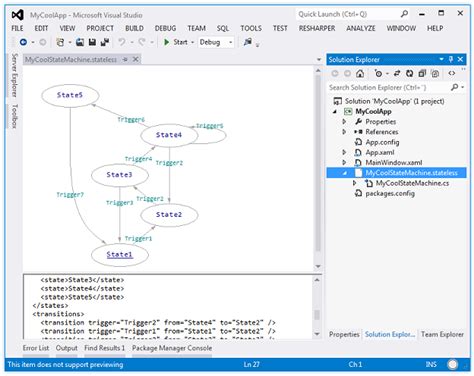This screenshot has width=474, height=376.
Task: Click the New Project toolbar icon
Action: tap(60, 42)
